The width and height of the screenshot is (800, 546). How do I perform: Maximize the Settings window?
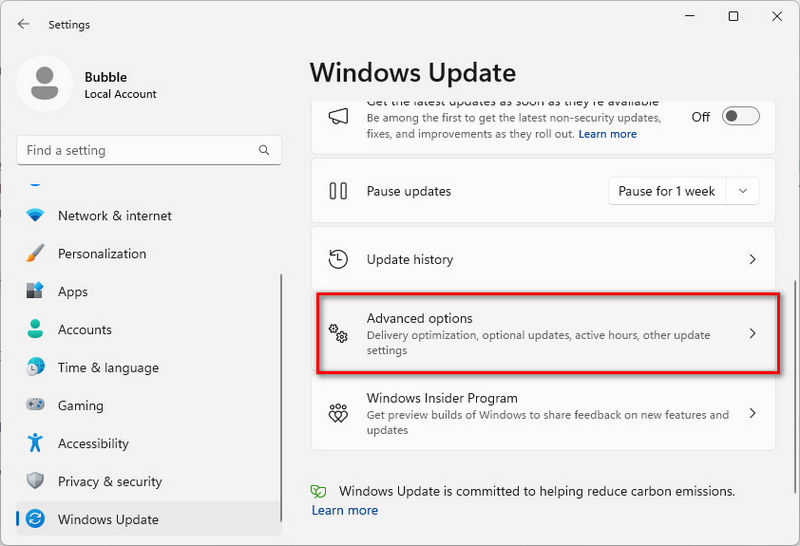(733, 16)
